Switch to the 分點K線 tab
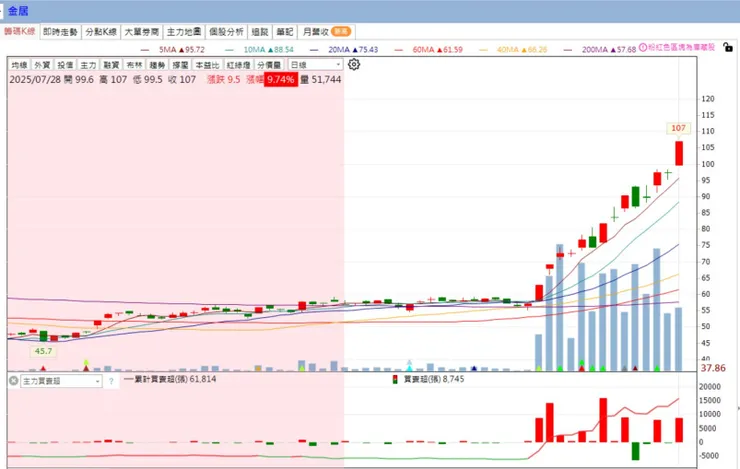The image size is (740, 469). [x=101, y=32]
